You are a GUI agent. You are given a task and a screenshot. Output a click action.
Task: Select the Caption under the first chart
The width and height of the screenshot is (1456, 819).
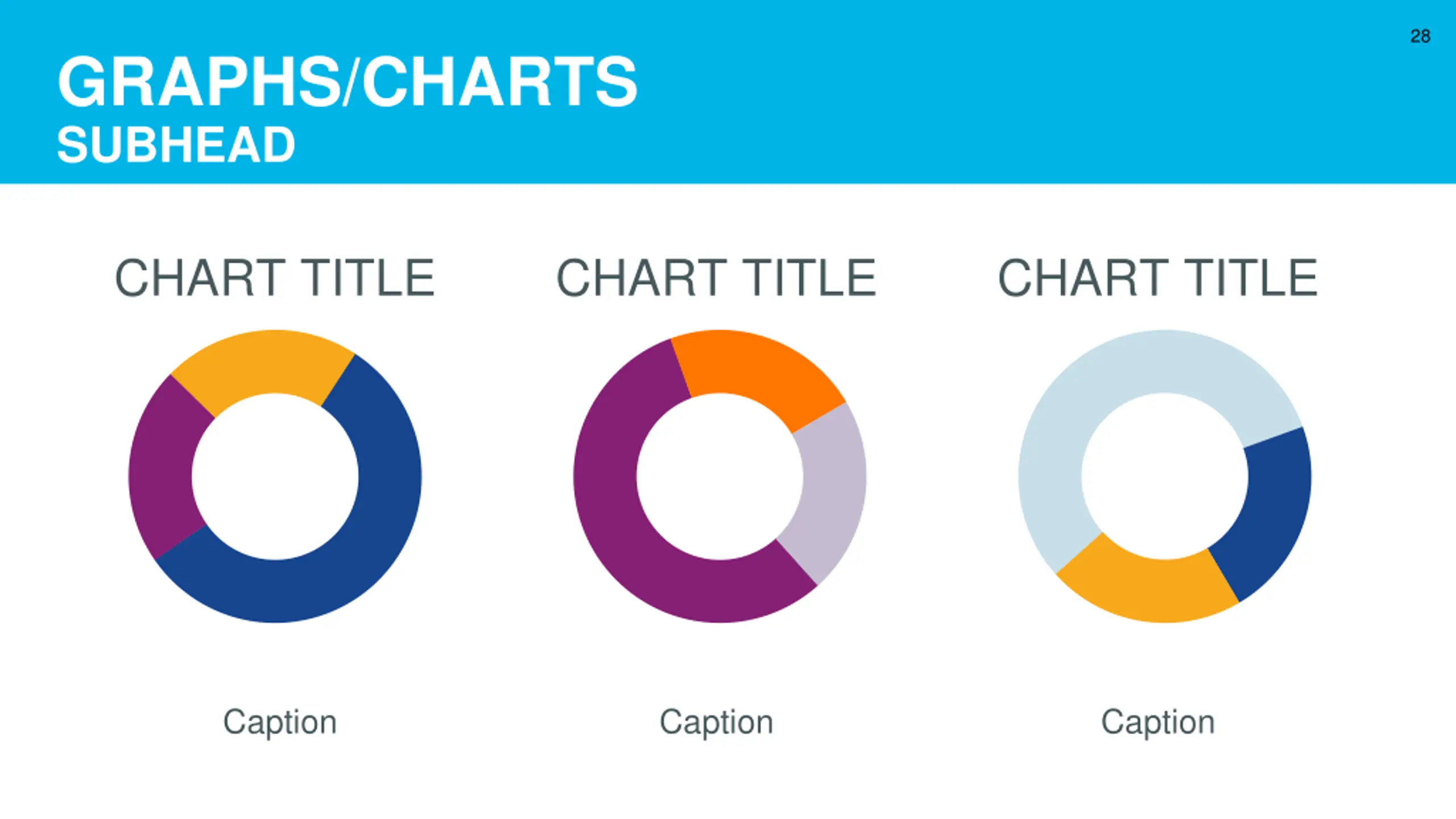pyautogui.click(x=280, y=722)
